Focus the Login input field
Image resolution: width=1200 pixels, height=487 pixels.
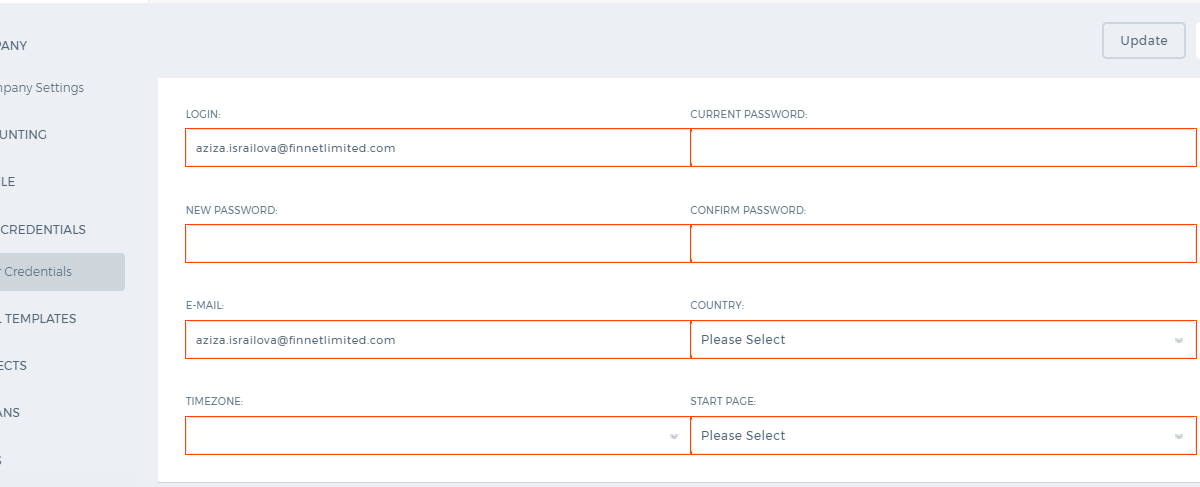point(438,148)
